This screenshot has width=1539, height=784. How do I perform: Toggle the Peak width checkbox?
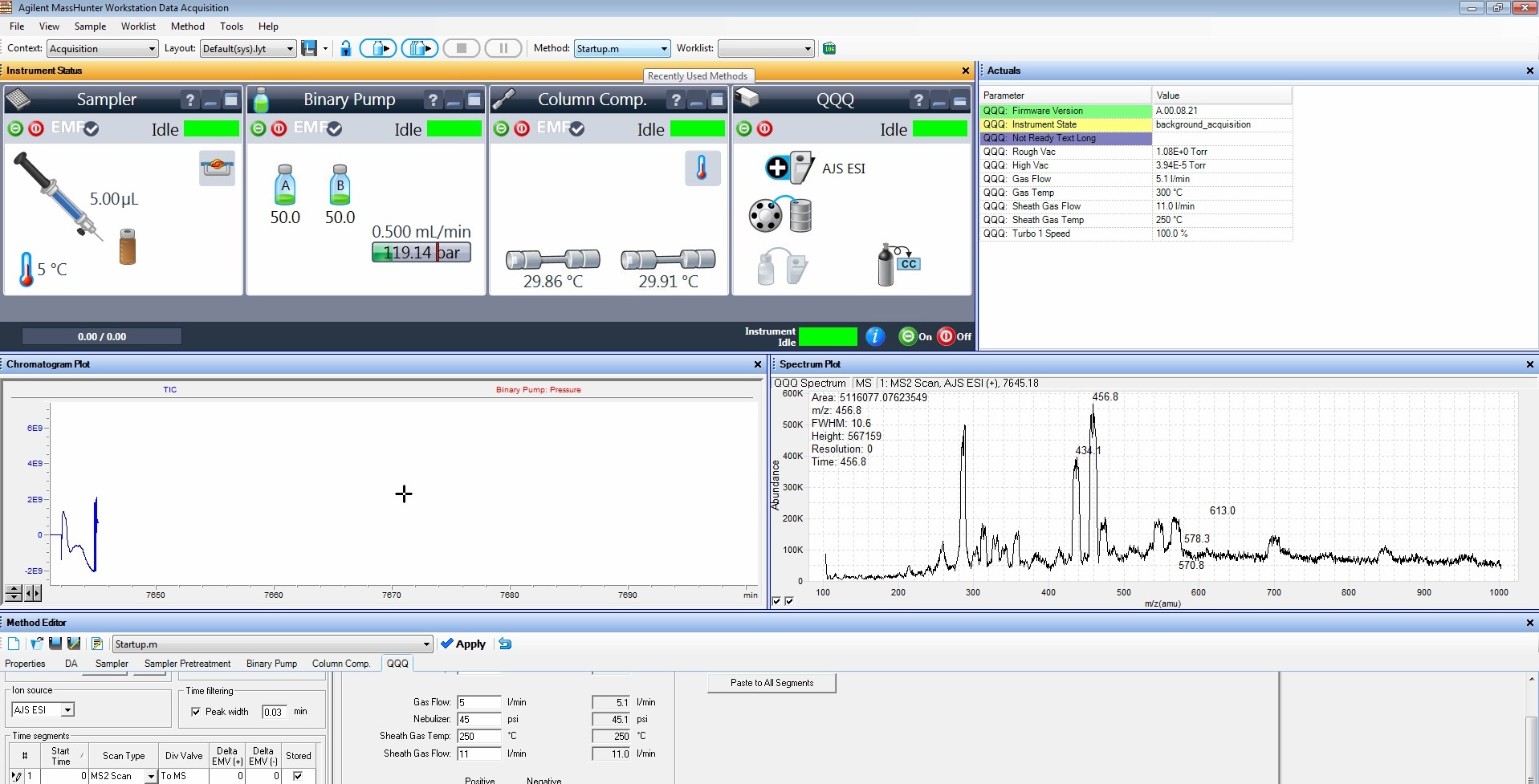point(196,711)
